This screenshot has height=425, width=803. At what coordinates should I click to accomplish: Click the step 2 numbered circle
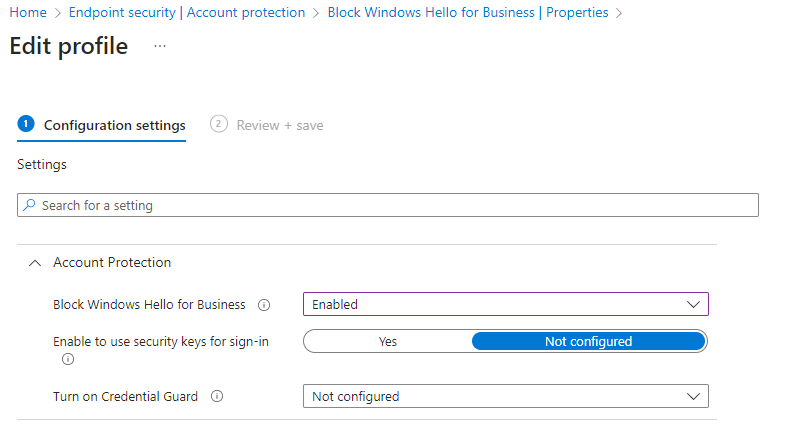tap(218, 124)
